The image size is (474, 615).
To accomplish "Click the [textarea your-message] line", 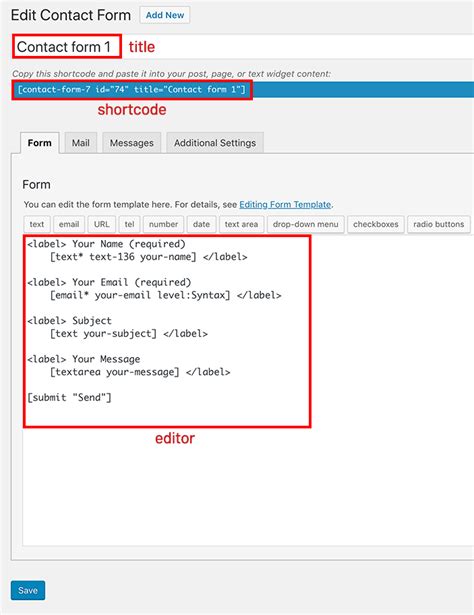I will point(140,372).
